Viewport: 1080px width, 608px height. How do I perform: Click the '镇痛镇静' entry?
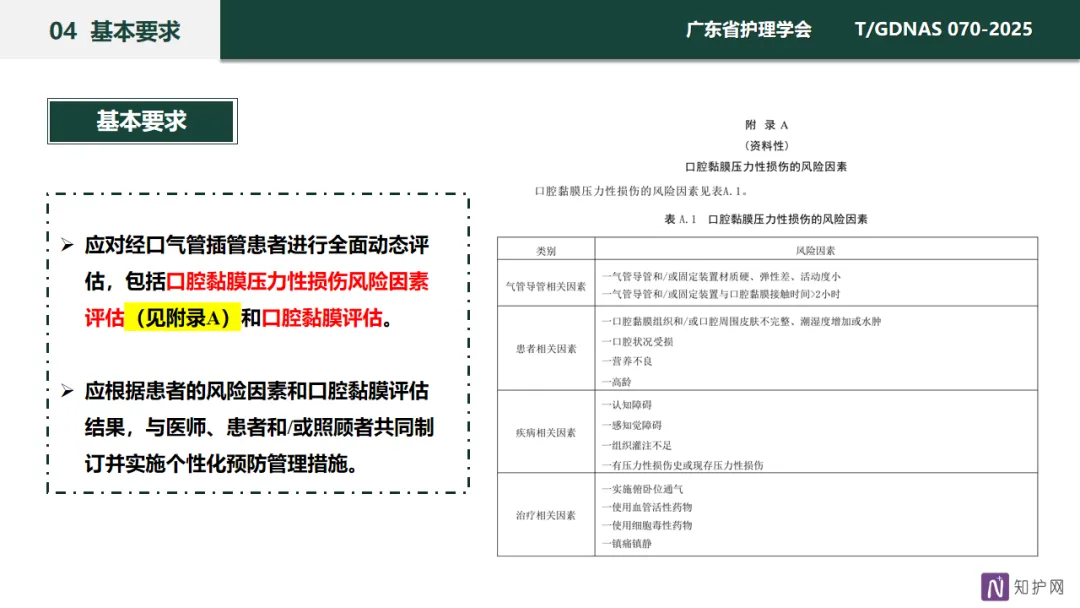point(627,543)
